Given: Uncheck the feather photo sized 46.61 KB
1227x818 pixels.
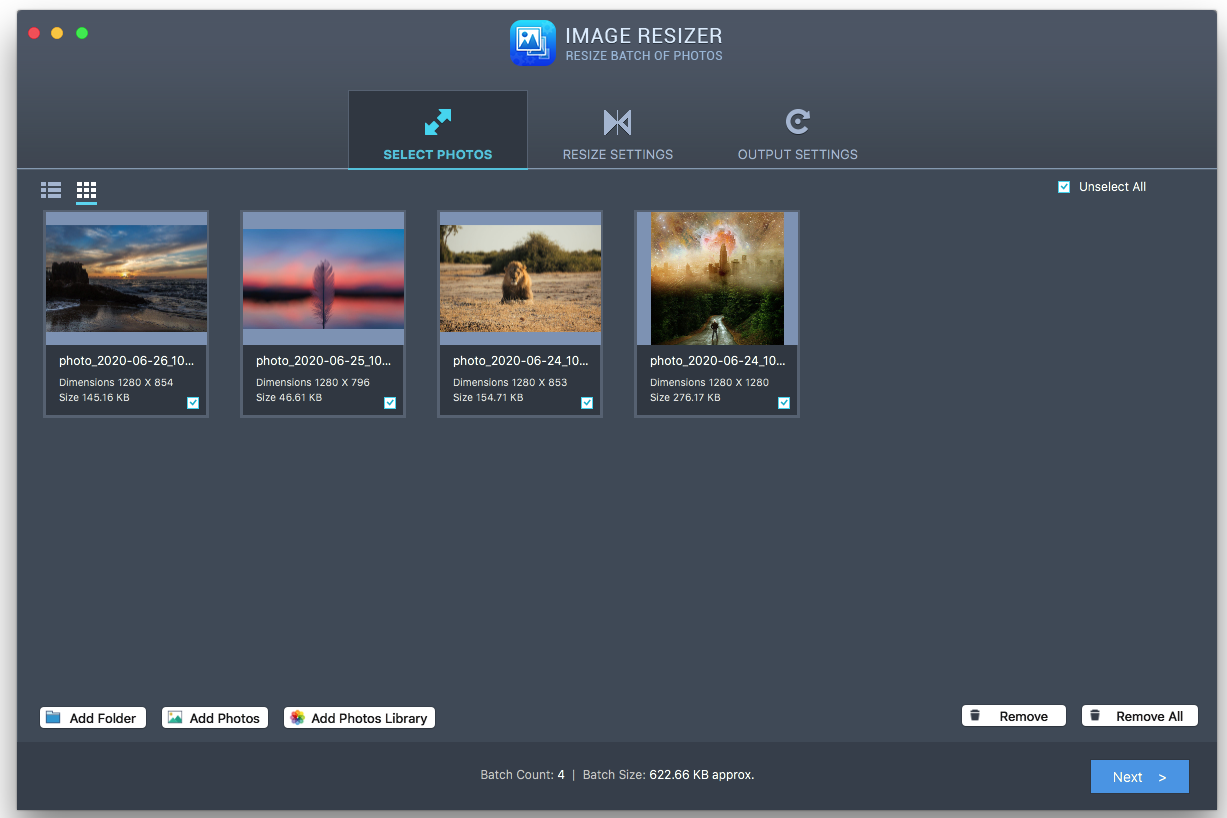Looking at the screenshot, I should tap(390, 403).
